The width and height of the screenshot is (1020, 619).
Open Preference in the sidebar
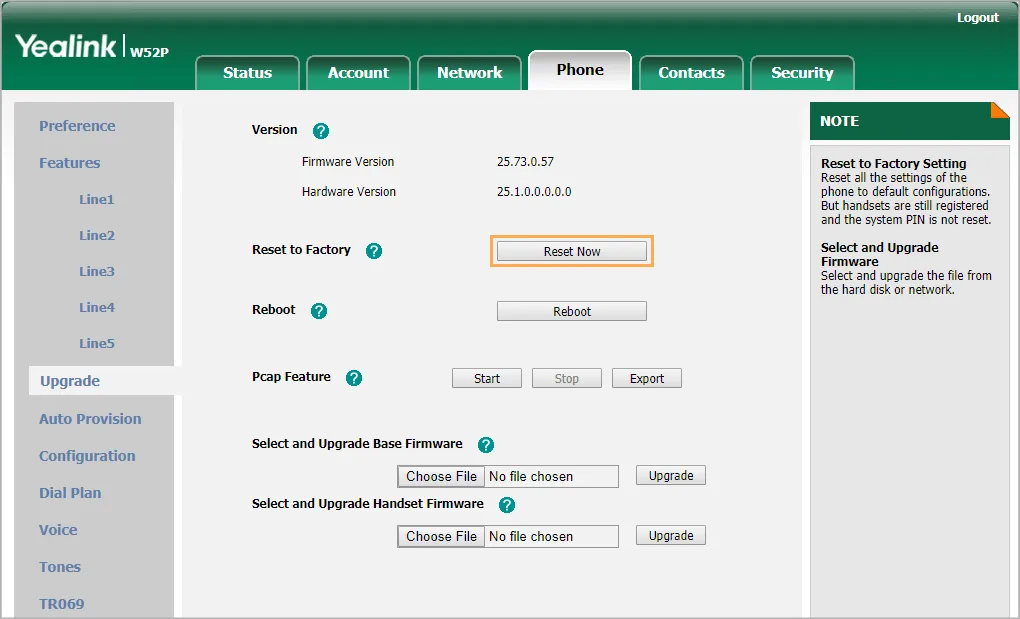click(77, 126)
